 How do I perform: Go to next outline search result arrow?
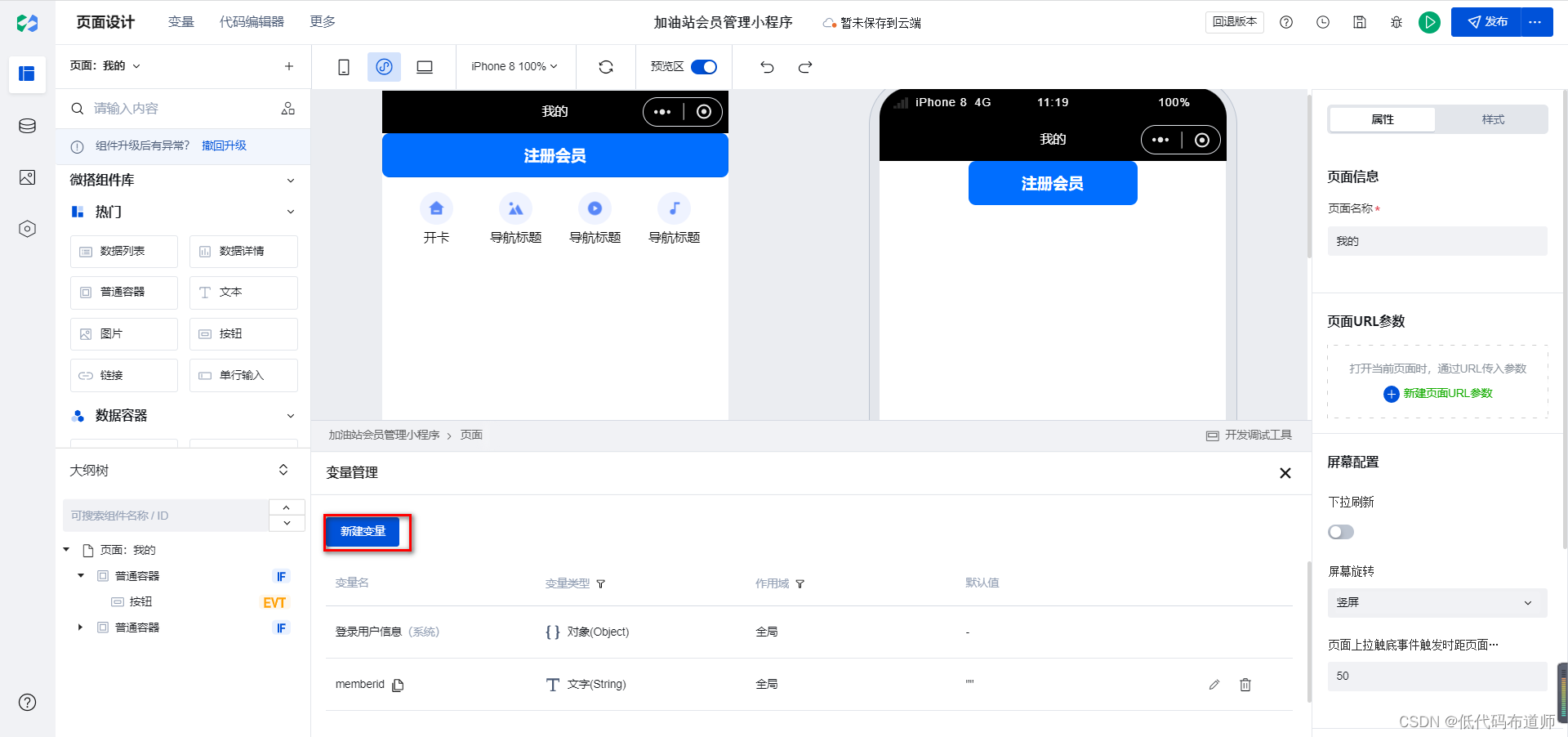coord(287,523)
